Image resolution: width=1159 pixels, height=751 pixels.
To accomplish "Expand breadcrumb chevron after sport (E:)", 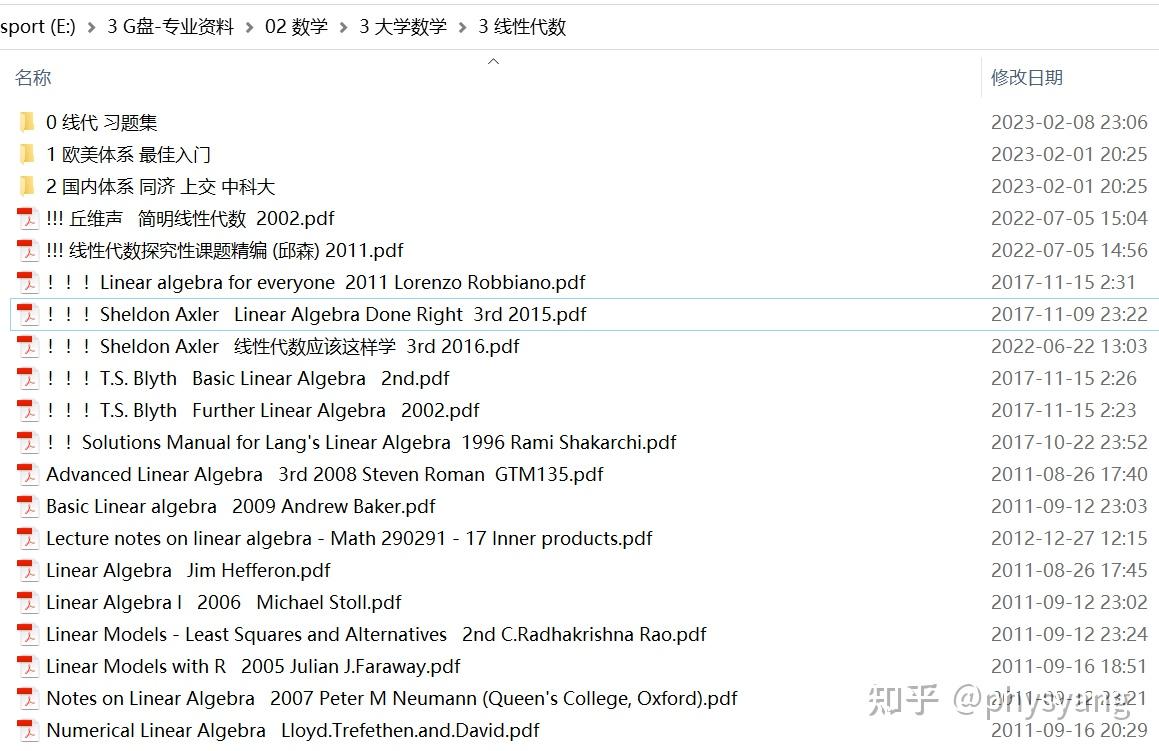I will [x=91, y=27].
